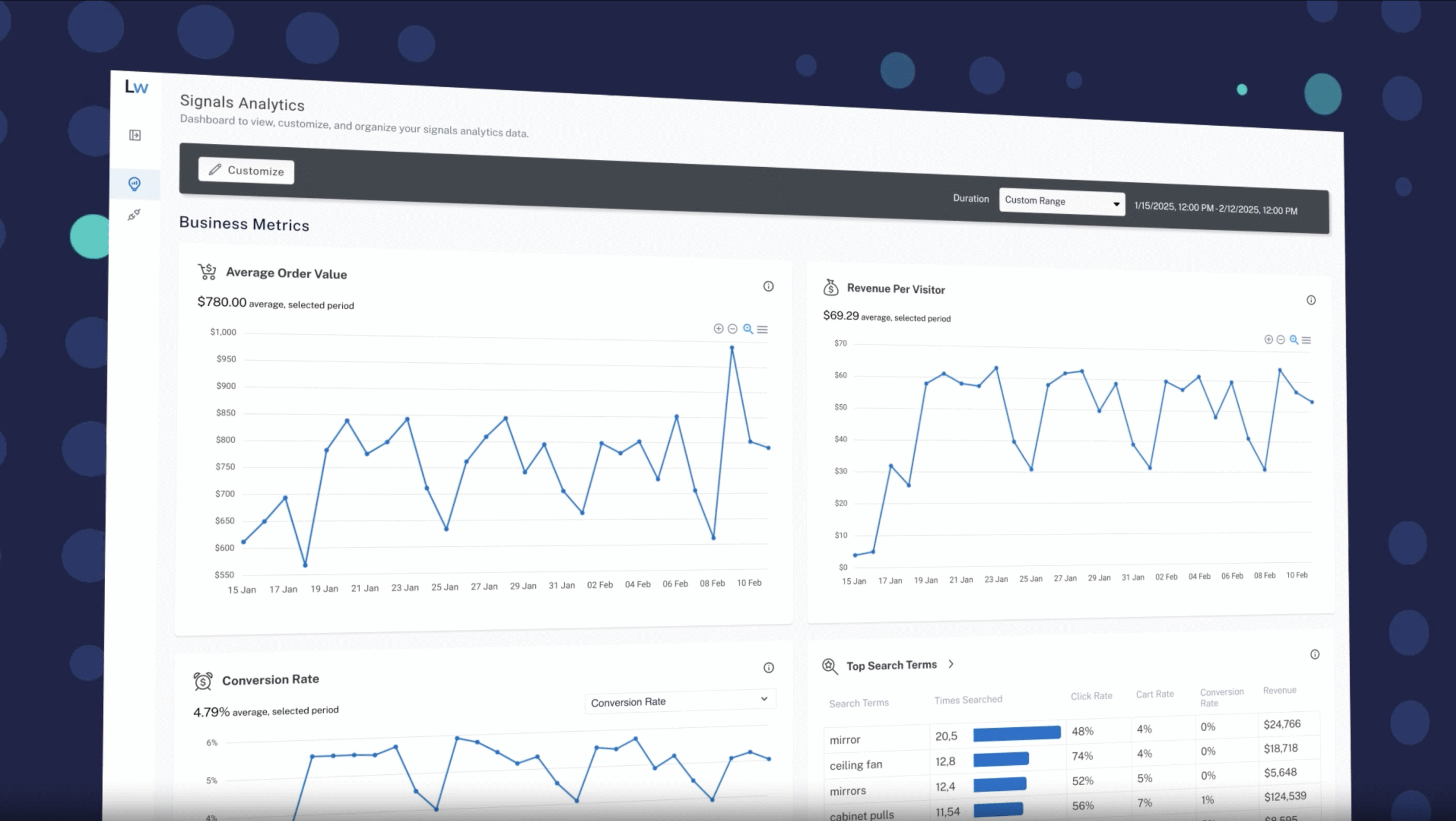Sort by Cart Rate column header
The width and height of the screenshot is (1456, 821).
1155,694
